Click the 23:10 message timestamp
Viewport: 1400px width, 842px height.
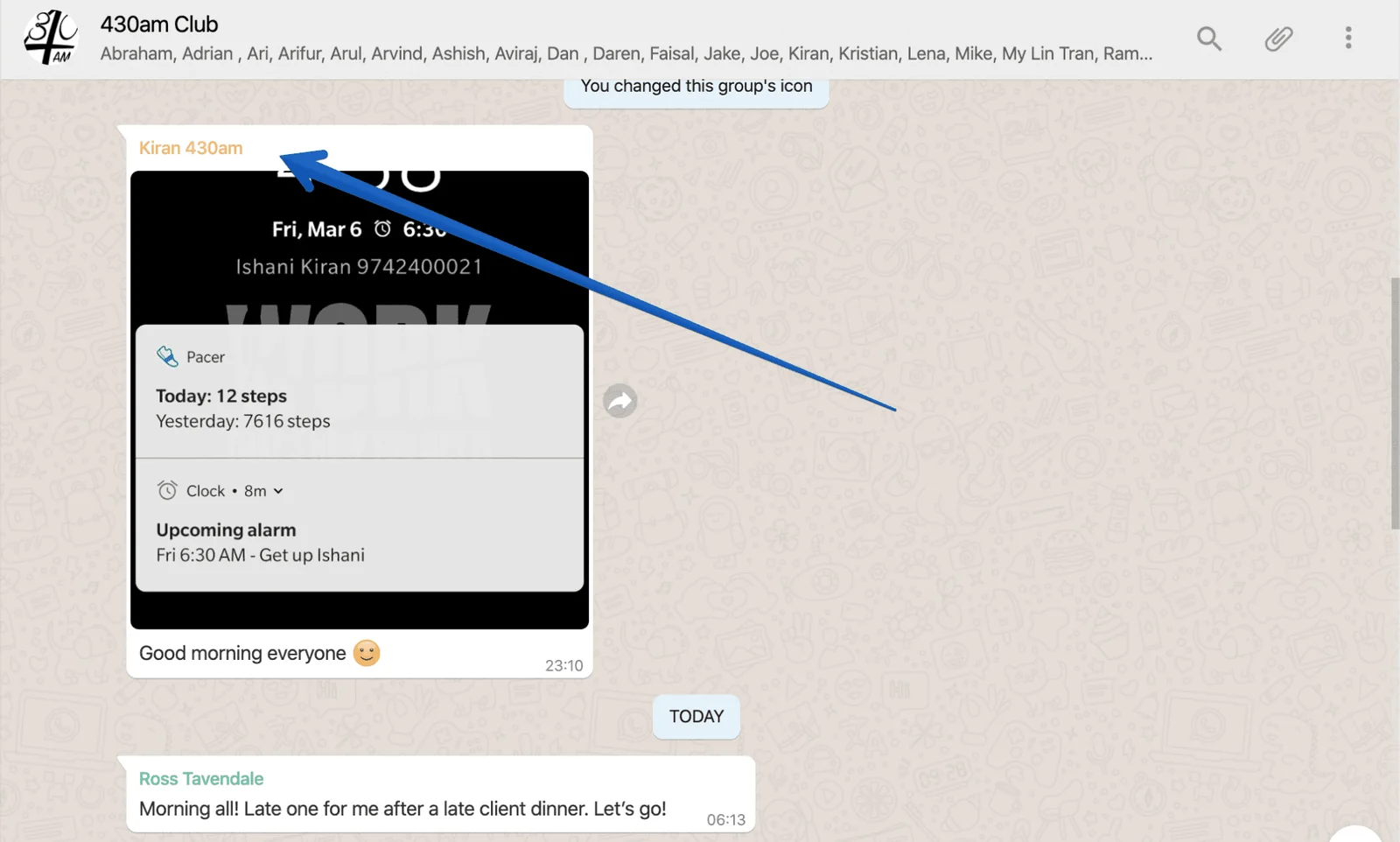563,666
